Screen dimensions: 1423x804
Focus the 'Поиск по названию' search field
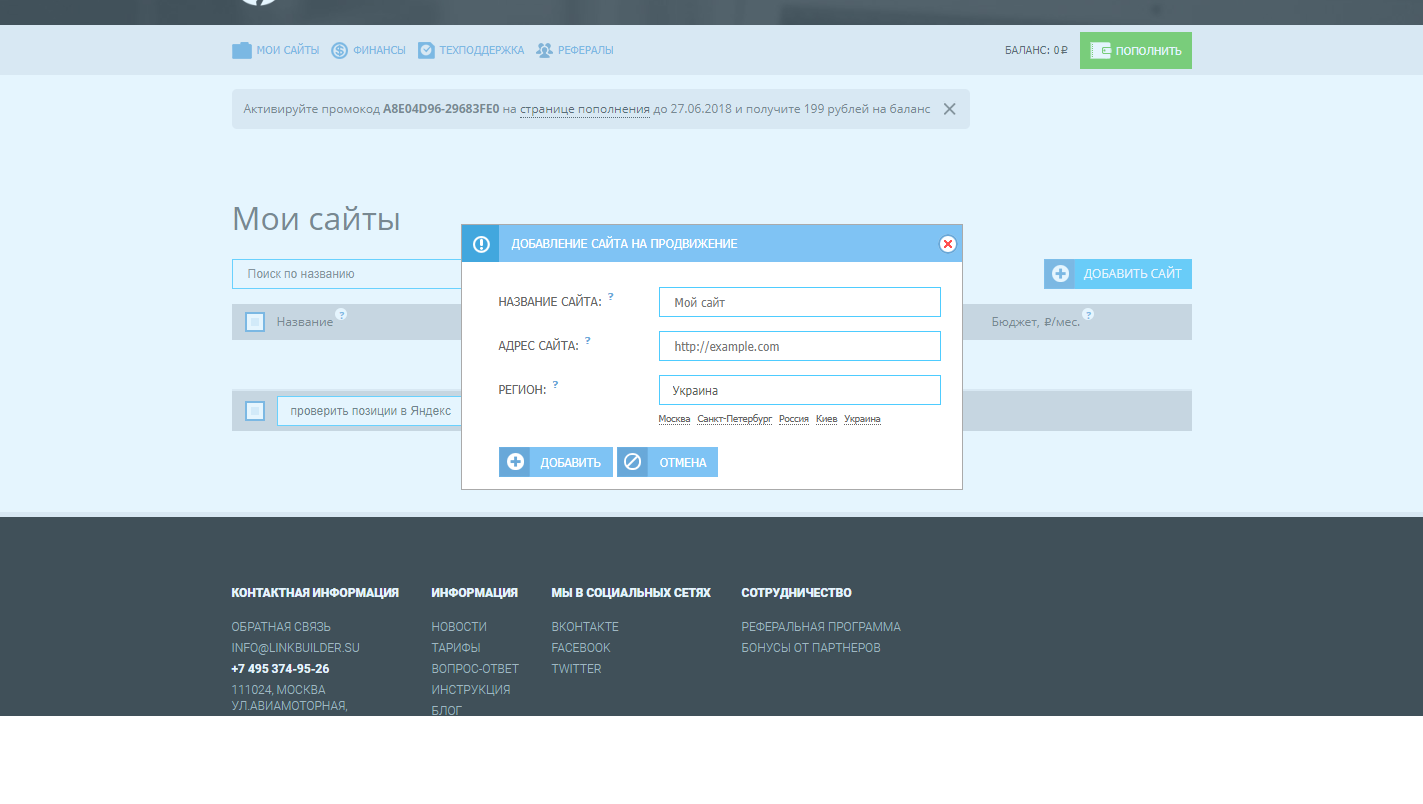pos(347,274)
